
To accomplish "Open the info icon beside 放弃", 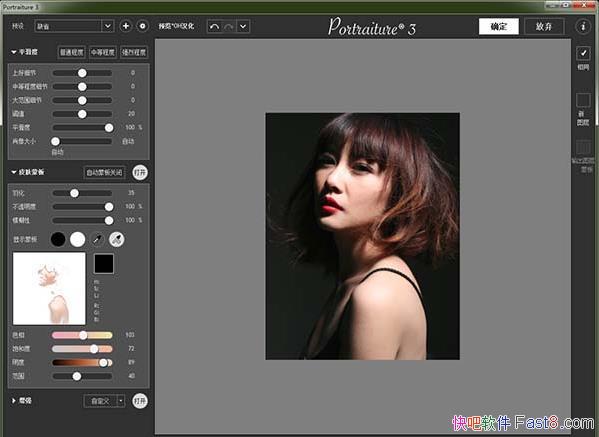I will coord(583,26).
